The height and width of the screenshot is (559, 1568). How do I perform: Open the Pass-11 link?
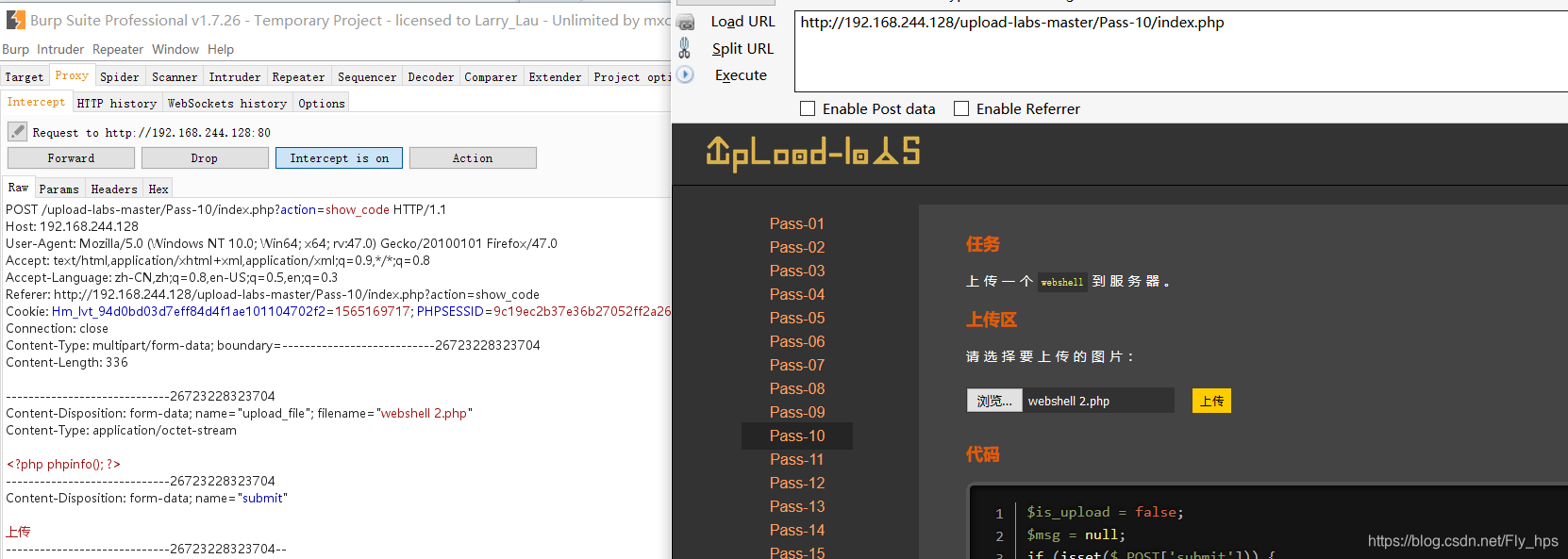tap(797, 459)
